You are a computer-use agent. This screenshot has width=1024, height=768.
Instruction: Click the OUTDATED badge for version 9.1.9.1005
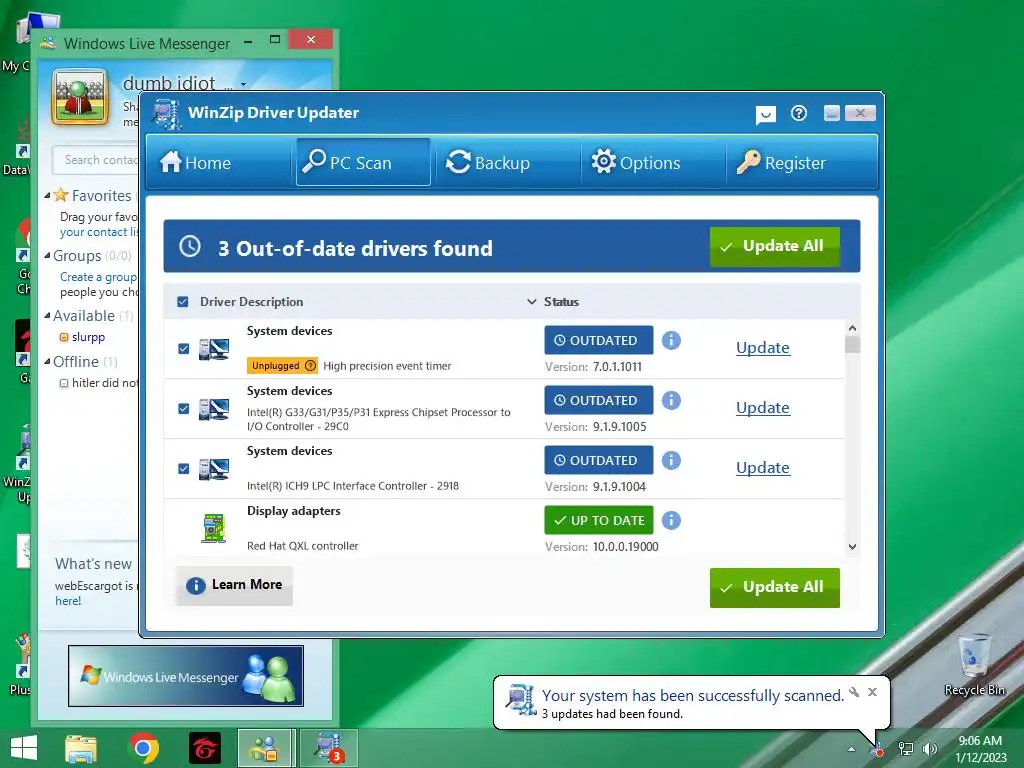599,400
